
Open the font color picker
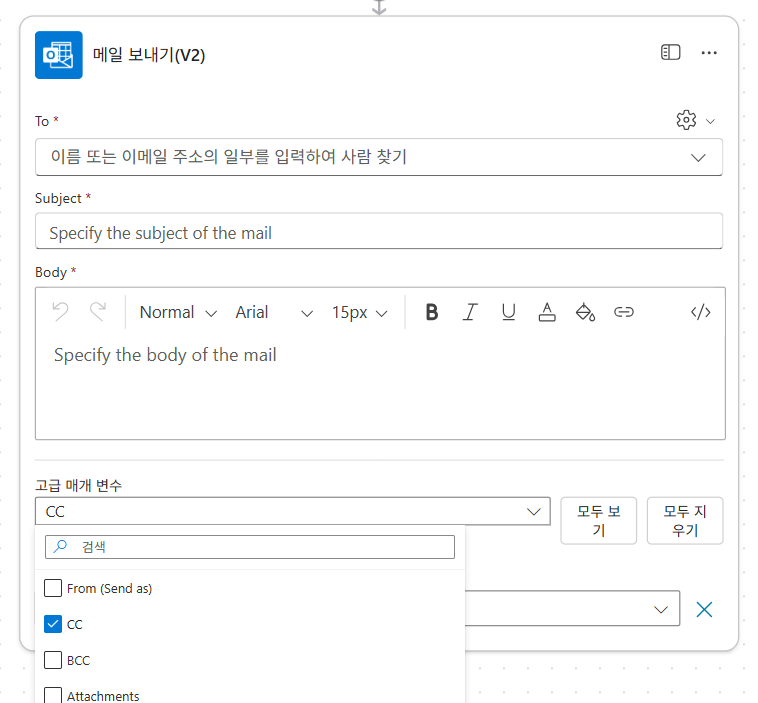click(547, 312)
